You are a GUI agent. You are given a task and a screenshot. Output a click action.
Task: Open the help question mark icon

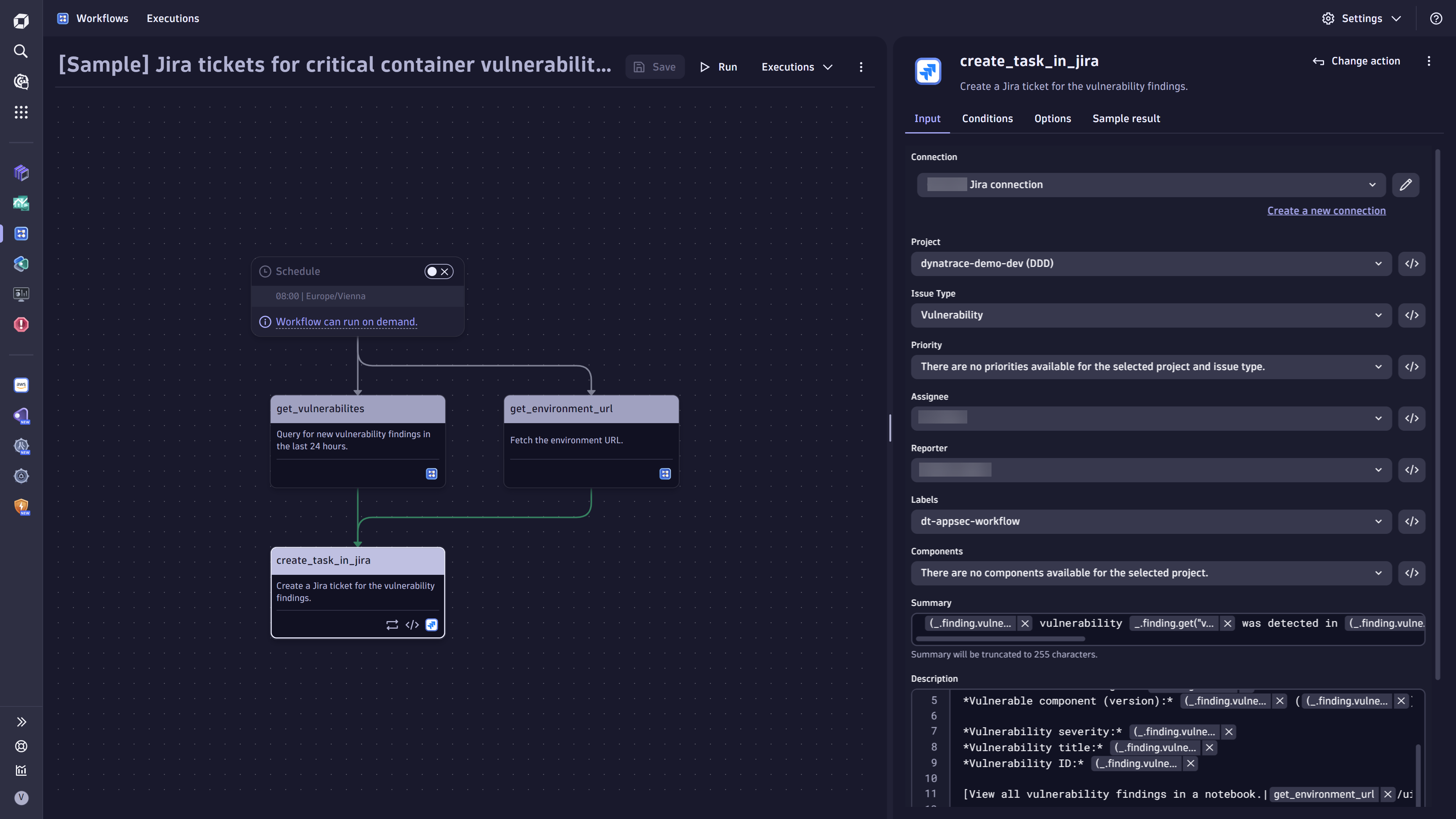tap(1436, 19)
